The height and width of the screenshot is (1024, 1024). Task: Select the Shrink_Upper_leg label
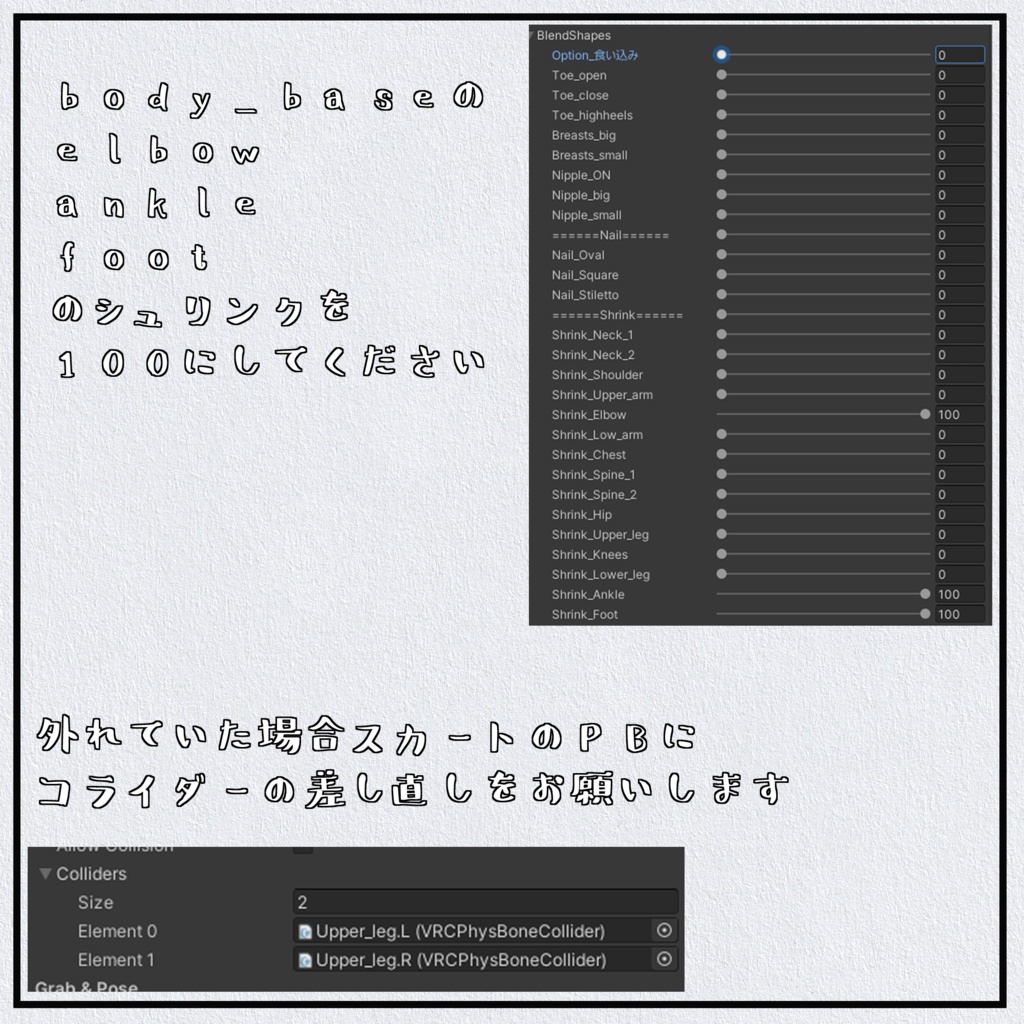[600, 534]
